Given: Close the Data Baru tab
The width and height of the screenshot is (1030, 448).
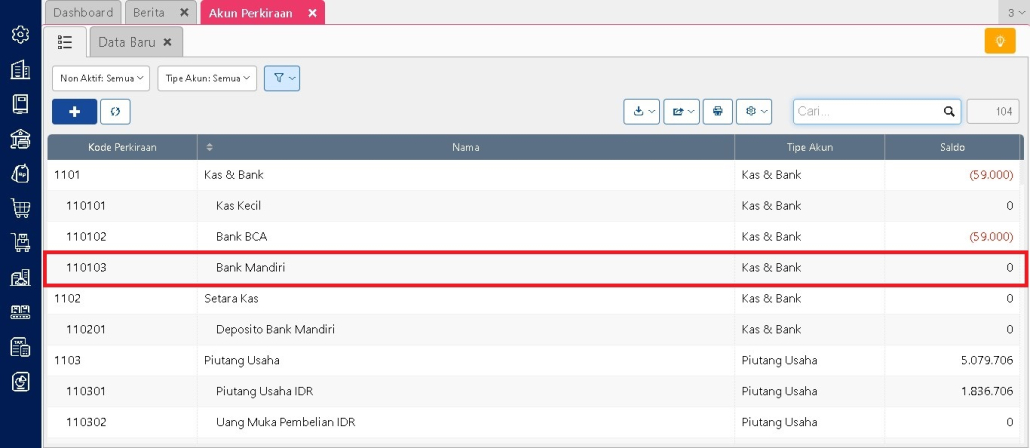Looking at the screenshot, I should pyautogui.click(x=168, y=42).
